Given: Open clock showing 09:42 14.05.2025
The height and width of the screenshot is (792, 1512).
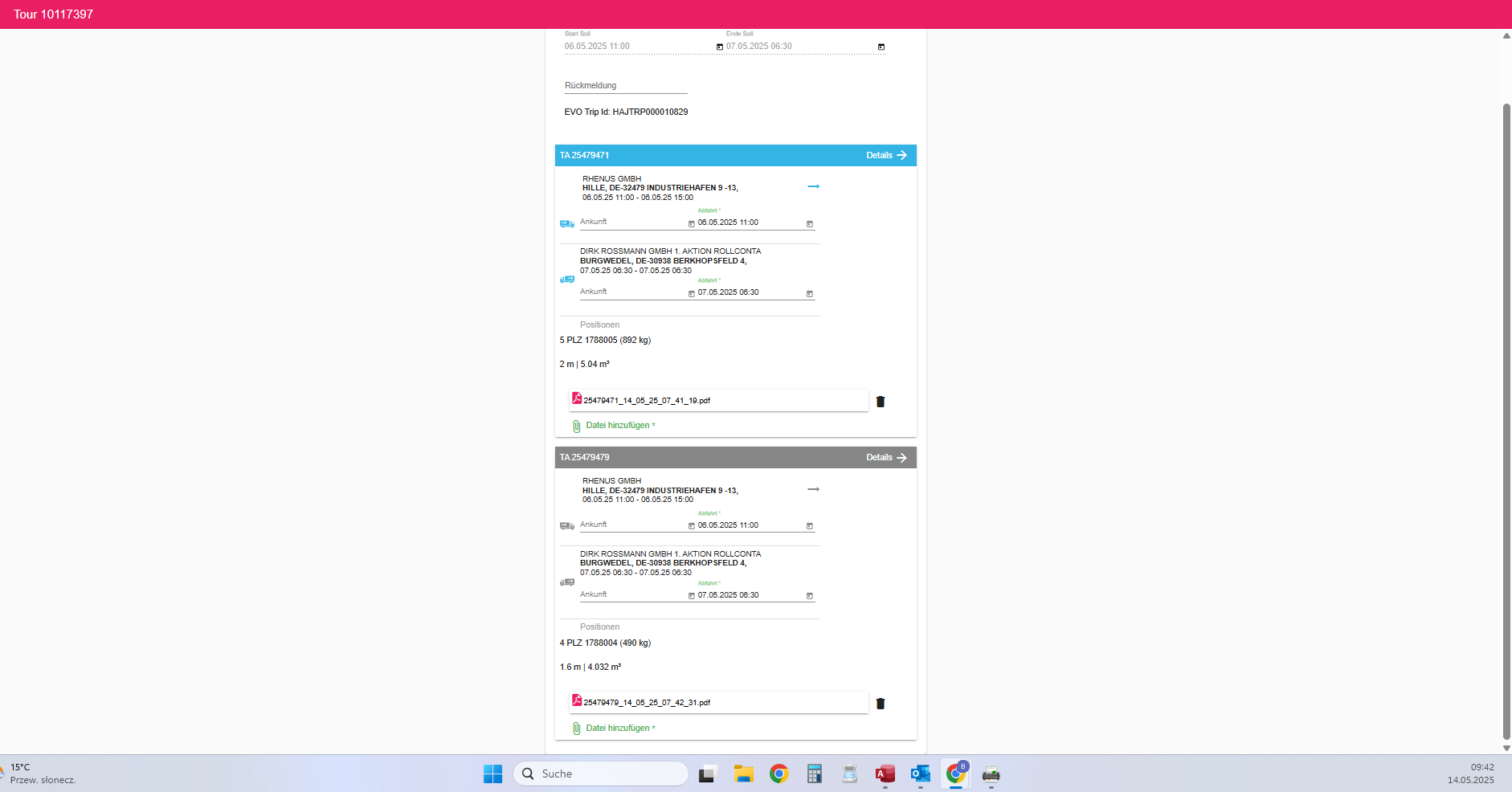Looking at the screenshot, I should click(x=1470, y=774).
